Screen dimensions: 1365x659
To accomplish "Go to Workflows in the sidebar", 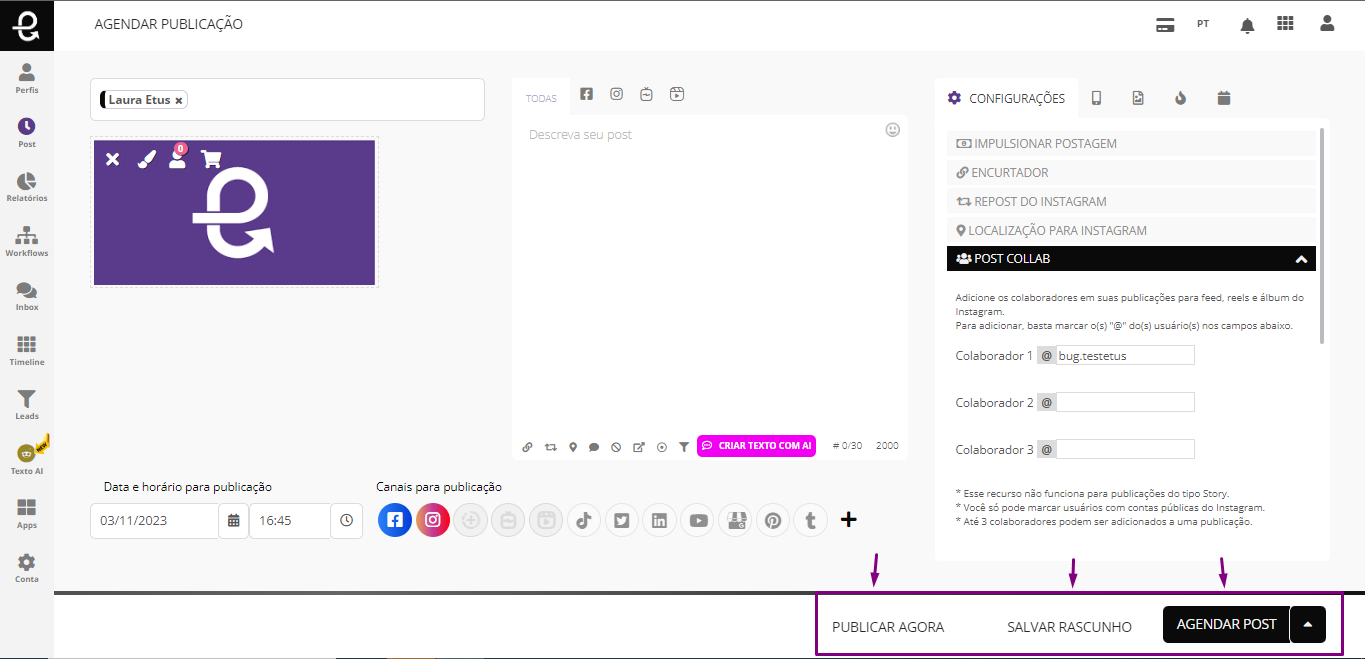I will (x=27, y=242).
